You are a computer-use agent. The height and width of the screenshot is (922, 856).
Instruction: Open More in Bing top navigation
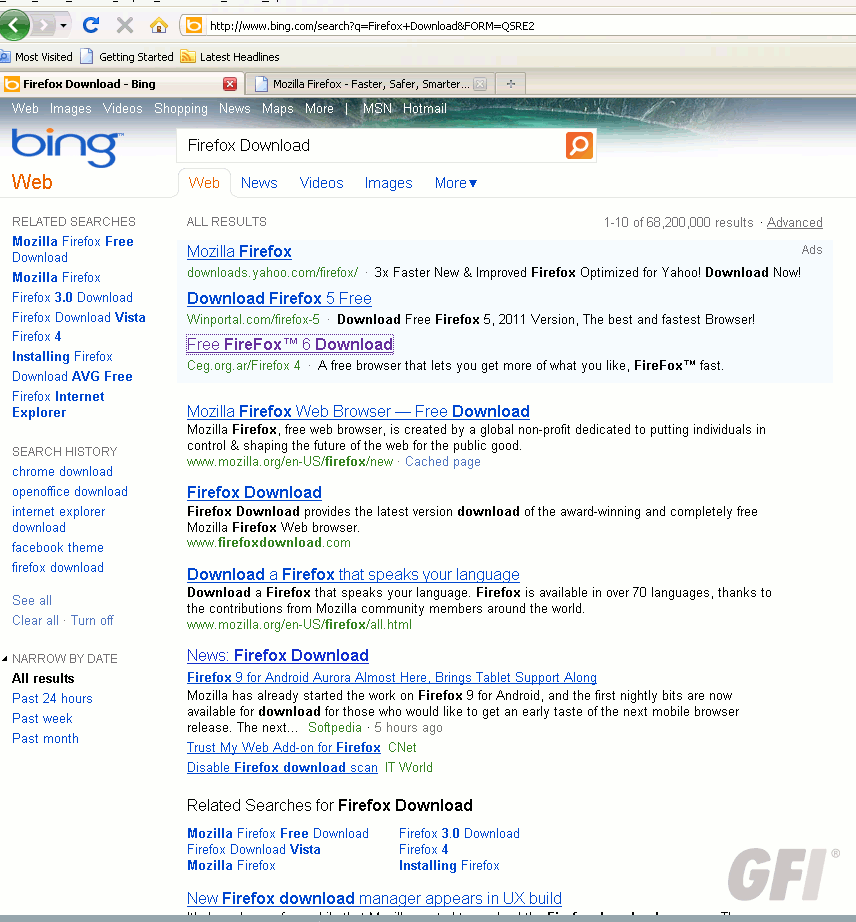pos(319,109)
